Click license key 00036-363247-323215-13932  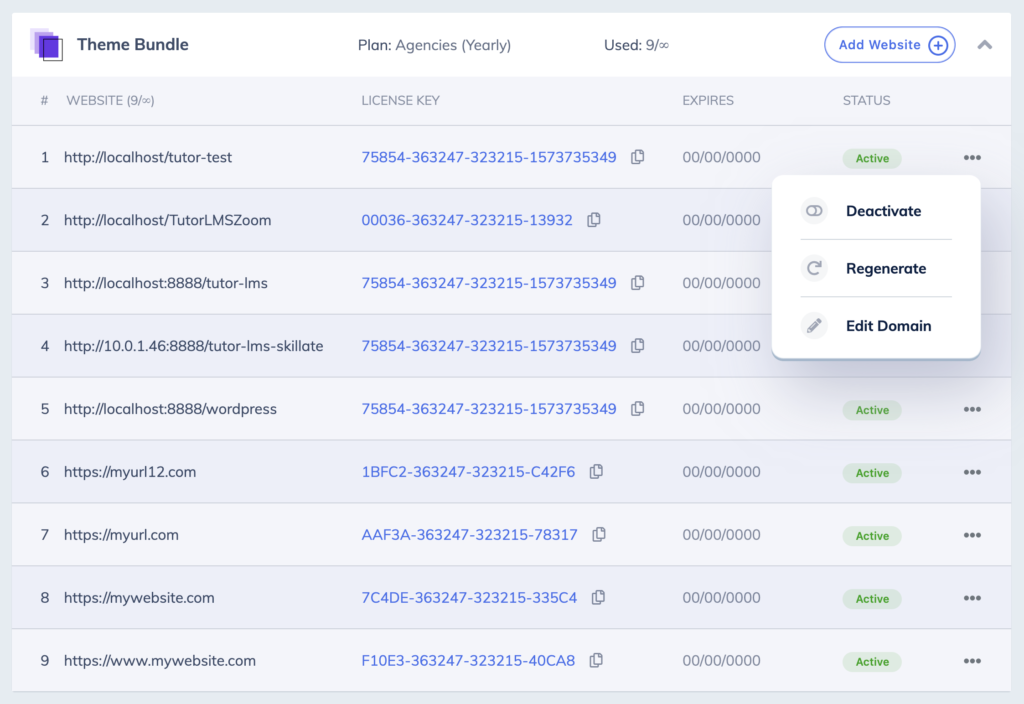[x=467, y=220]
